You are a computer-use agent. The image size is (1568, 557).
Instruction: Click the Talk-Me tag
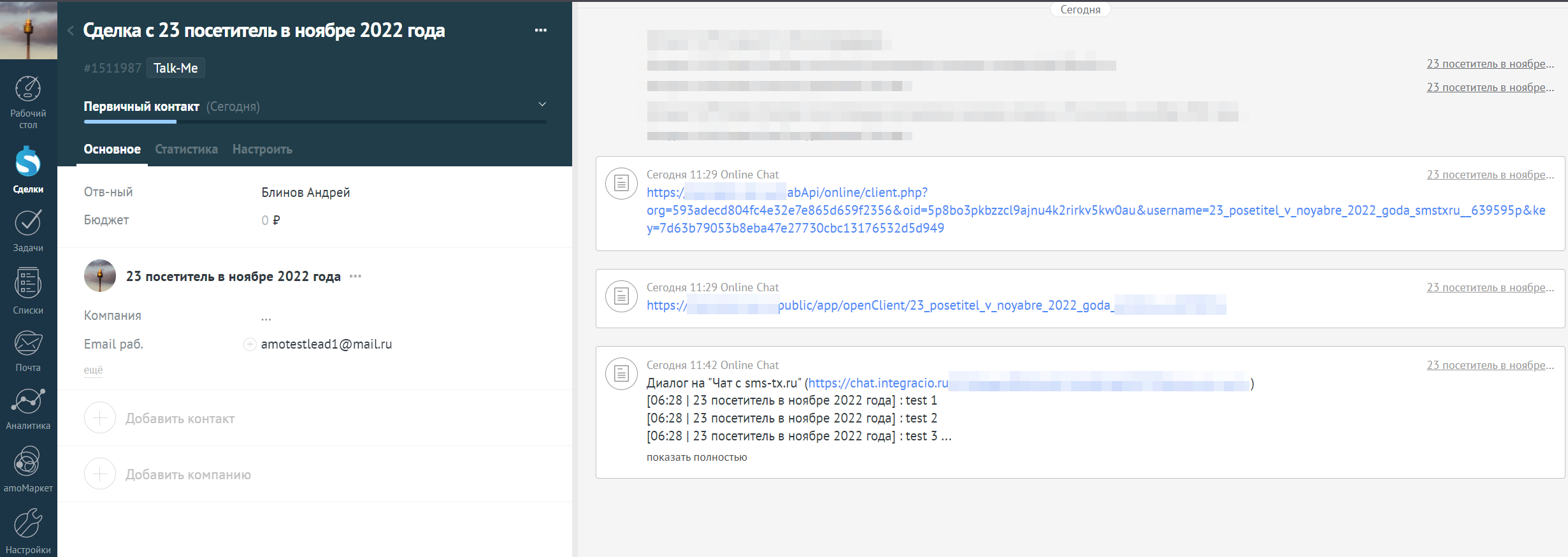click(176, 68)
